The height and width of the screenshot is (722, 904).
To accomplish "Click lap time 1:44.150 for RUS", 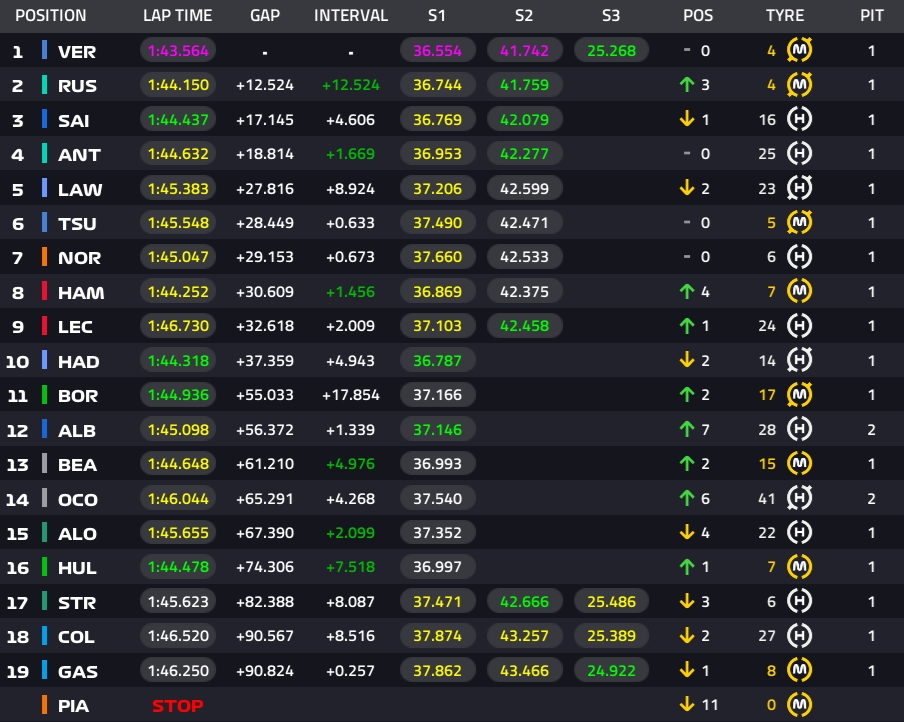I will pyautogui.click(x=178, y=85).
